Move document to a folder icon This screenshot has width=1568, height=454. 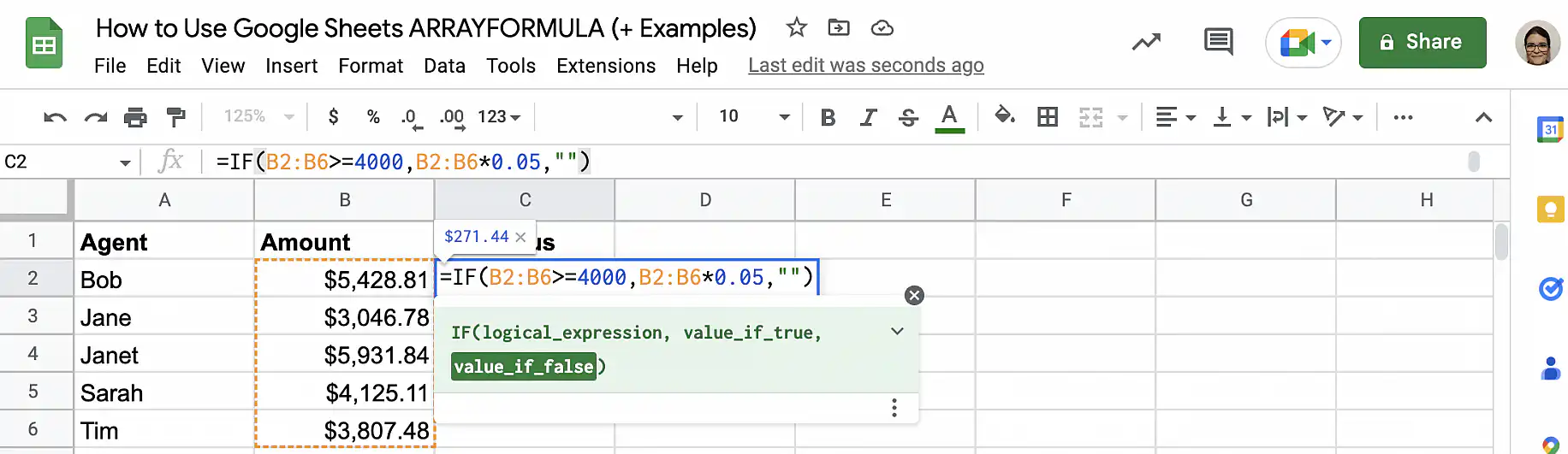click(x=839, y=27)
